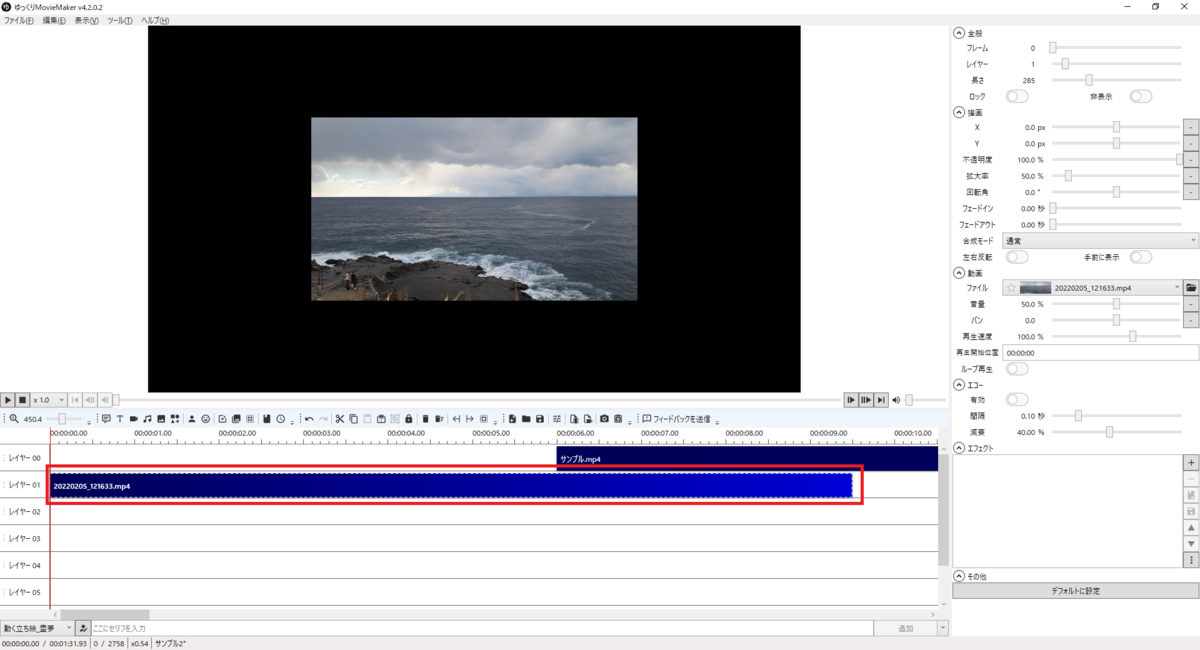
Task: Select the 20220205_121633.mp4 clip on the timeline
Action: [x=451, y=485]
